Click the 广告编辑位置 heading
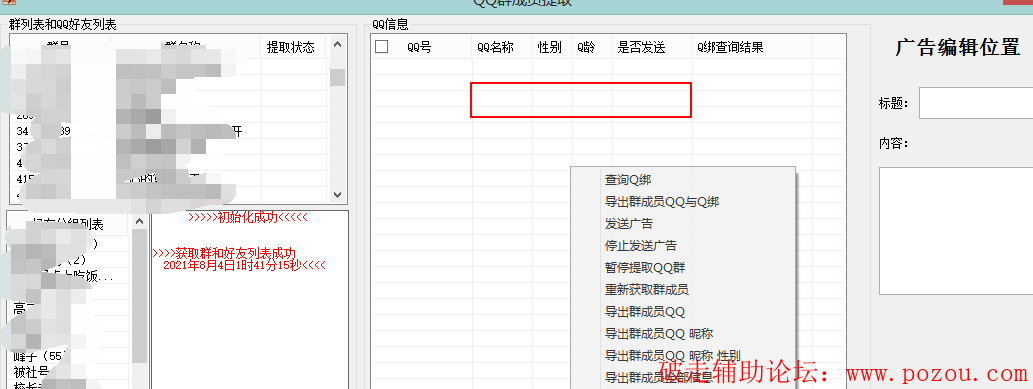Viewport: 1033px width, 389px height. [x=957, y=47]
